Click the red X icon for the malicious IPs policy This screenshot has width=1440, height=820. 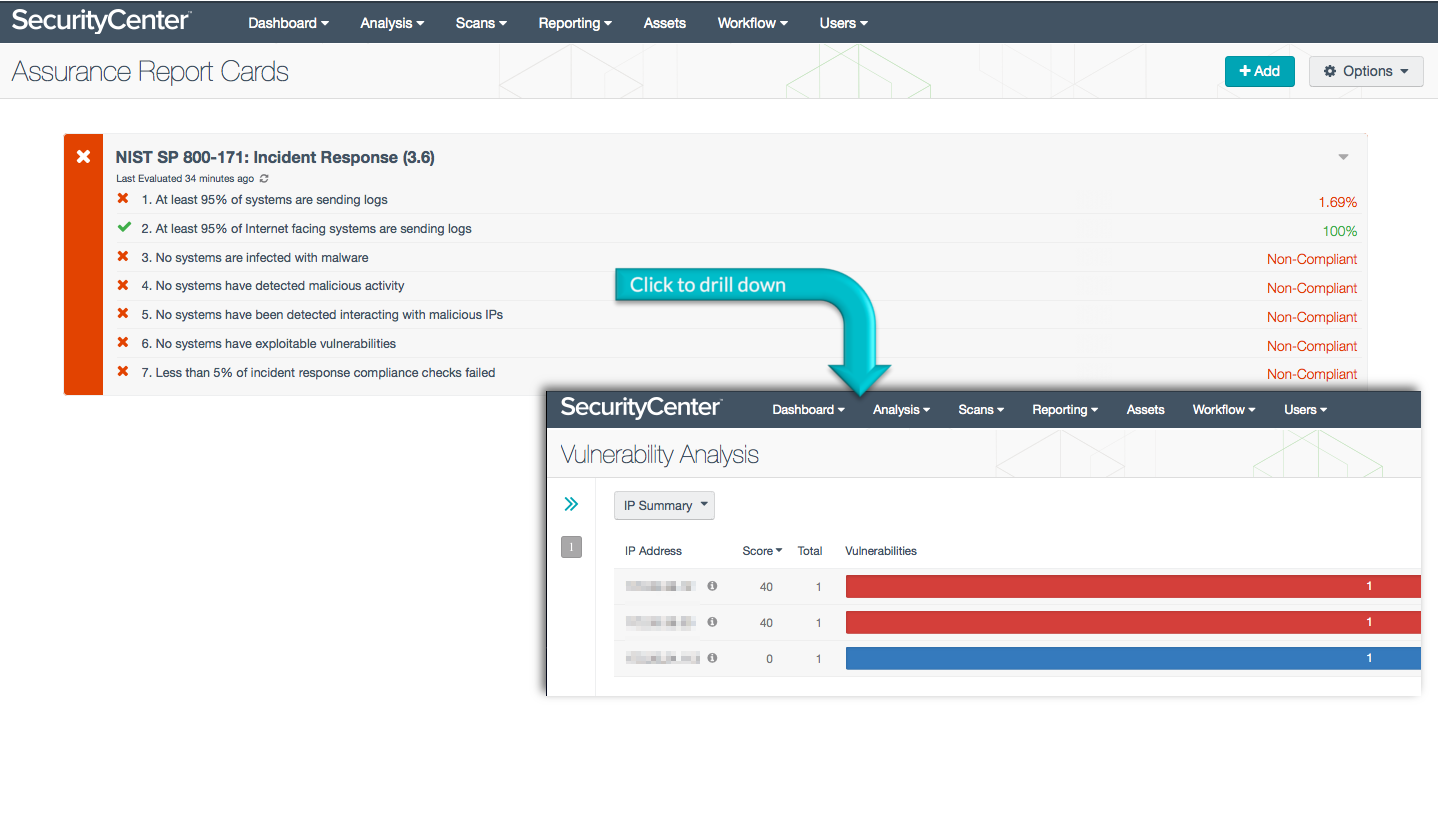point(123,314)
